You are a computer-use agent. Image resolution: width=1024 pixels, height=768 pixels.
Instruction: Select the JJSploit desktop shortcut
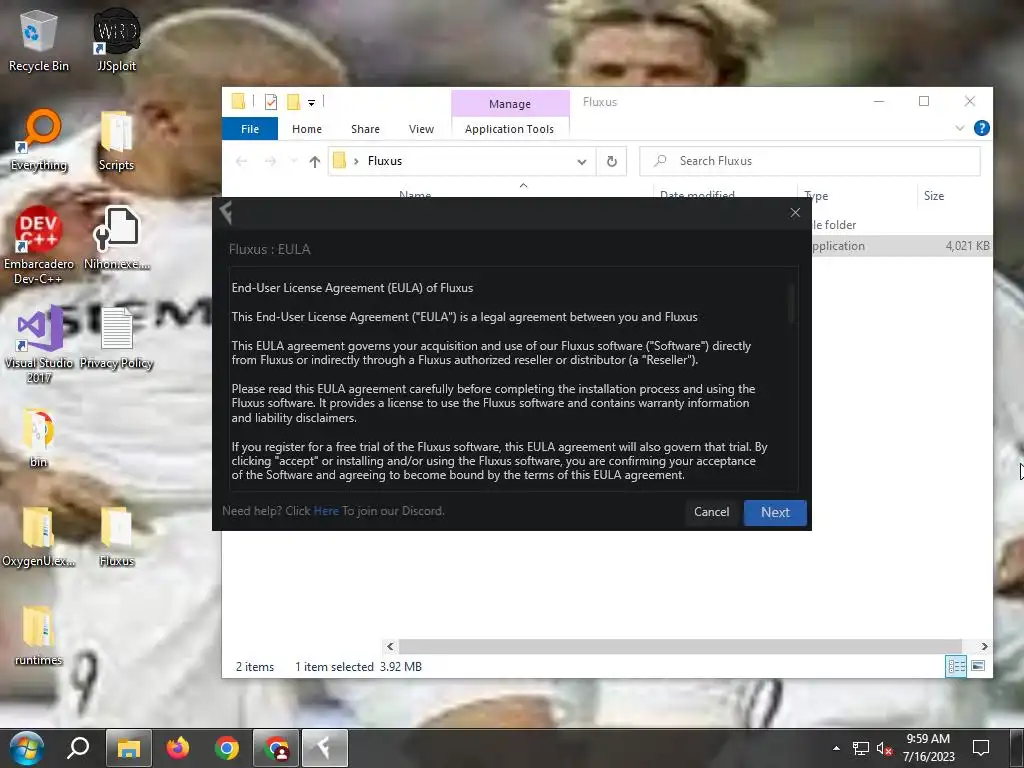pyautogui.click(x=117, y=40)
